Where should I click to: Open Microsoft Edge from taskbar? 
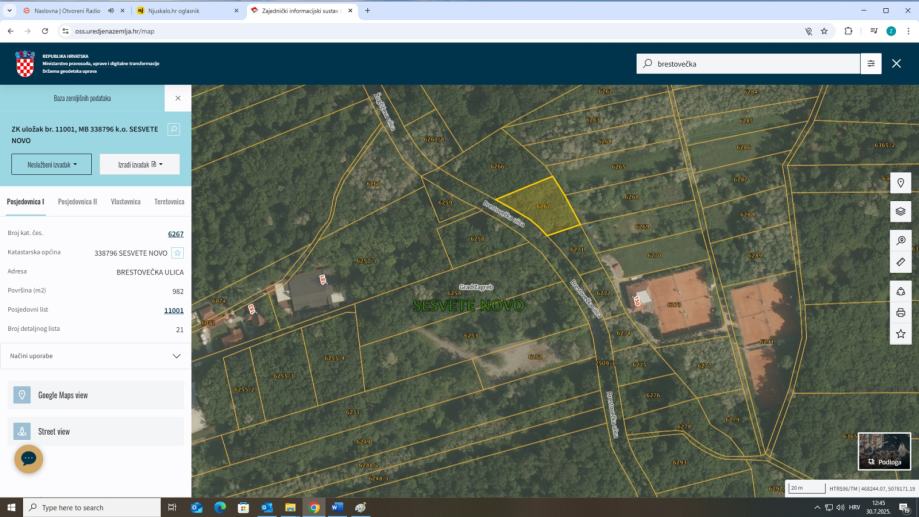tap(220, 508)
